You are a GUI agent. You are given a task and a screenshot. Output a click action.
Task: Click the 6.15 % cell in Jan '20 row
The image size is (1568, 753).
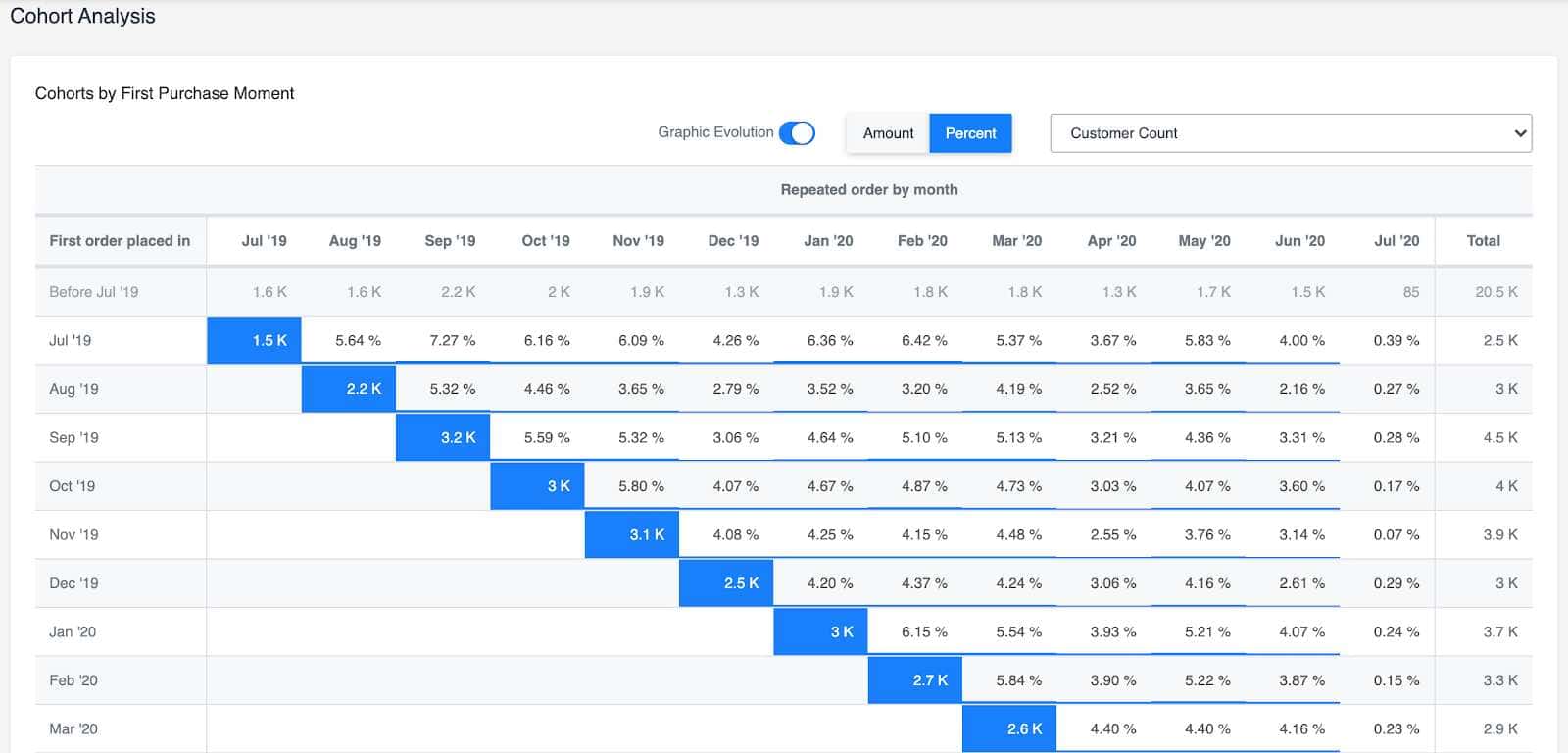(x=924, y=632)
